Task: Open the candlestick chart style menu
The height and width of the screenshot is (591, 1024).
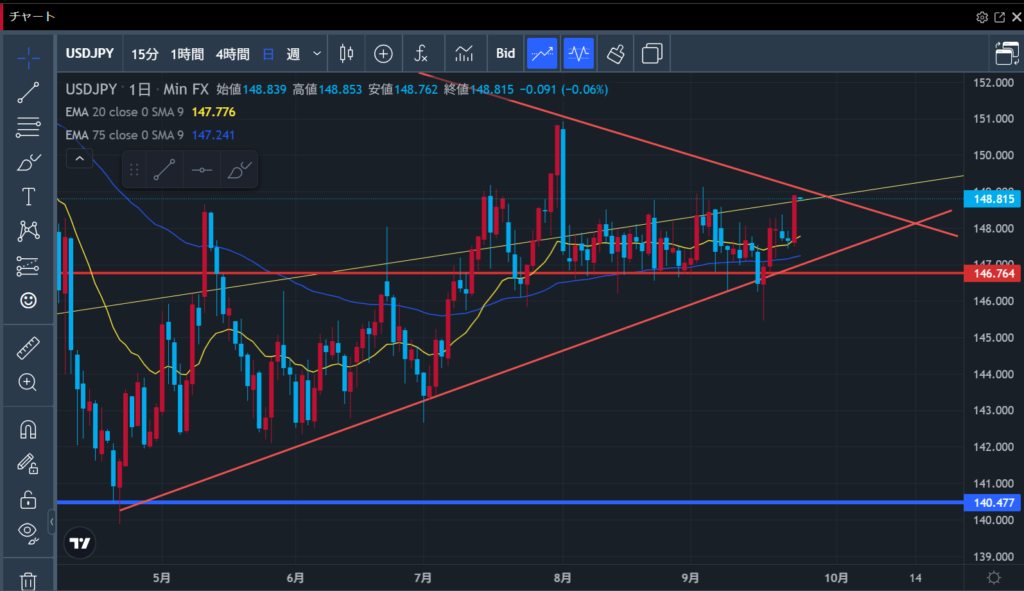Action: coord(347,53)
